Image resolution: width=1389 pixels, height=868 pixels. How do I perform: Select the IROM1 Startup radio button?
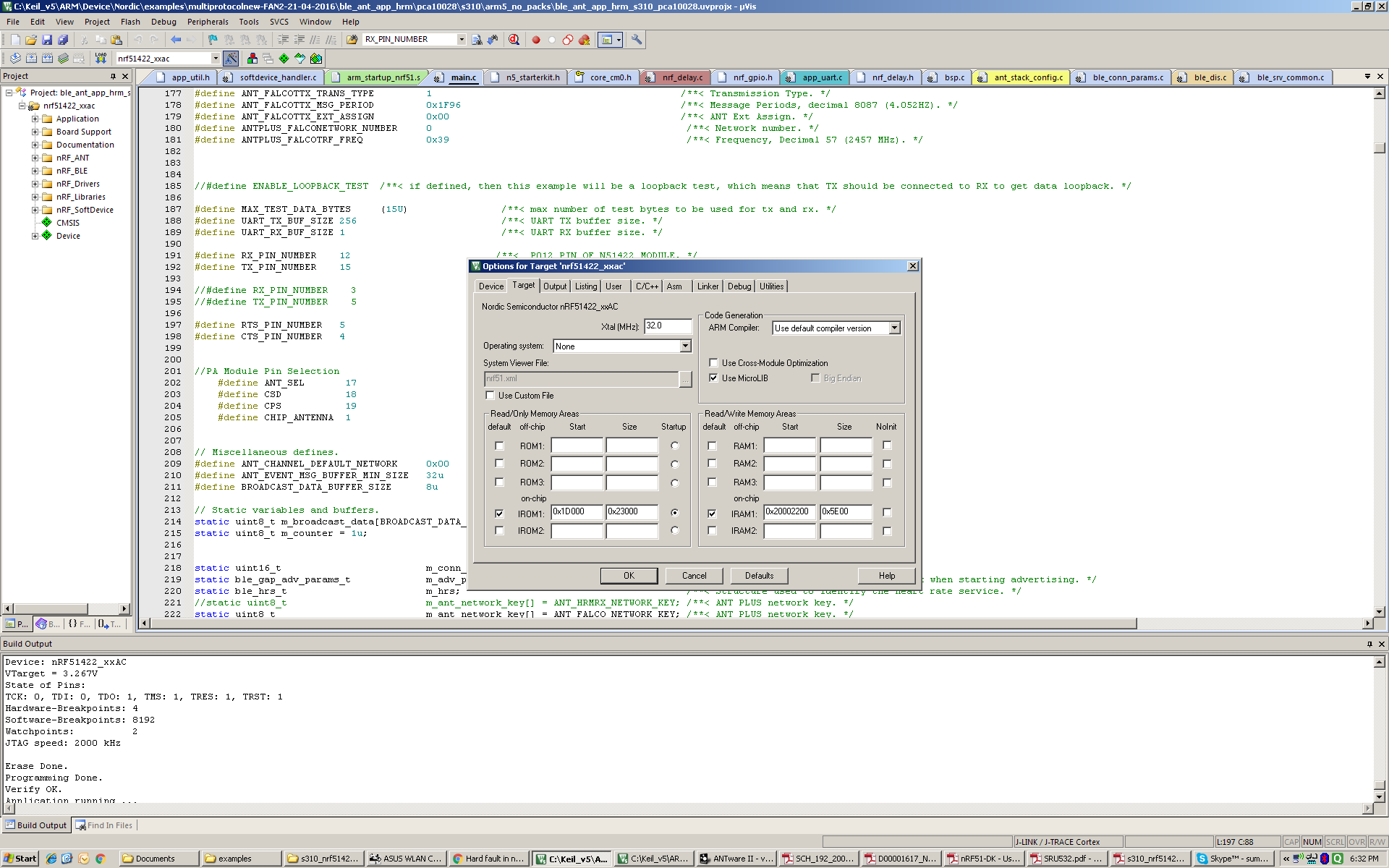click(x=675, y=513)
